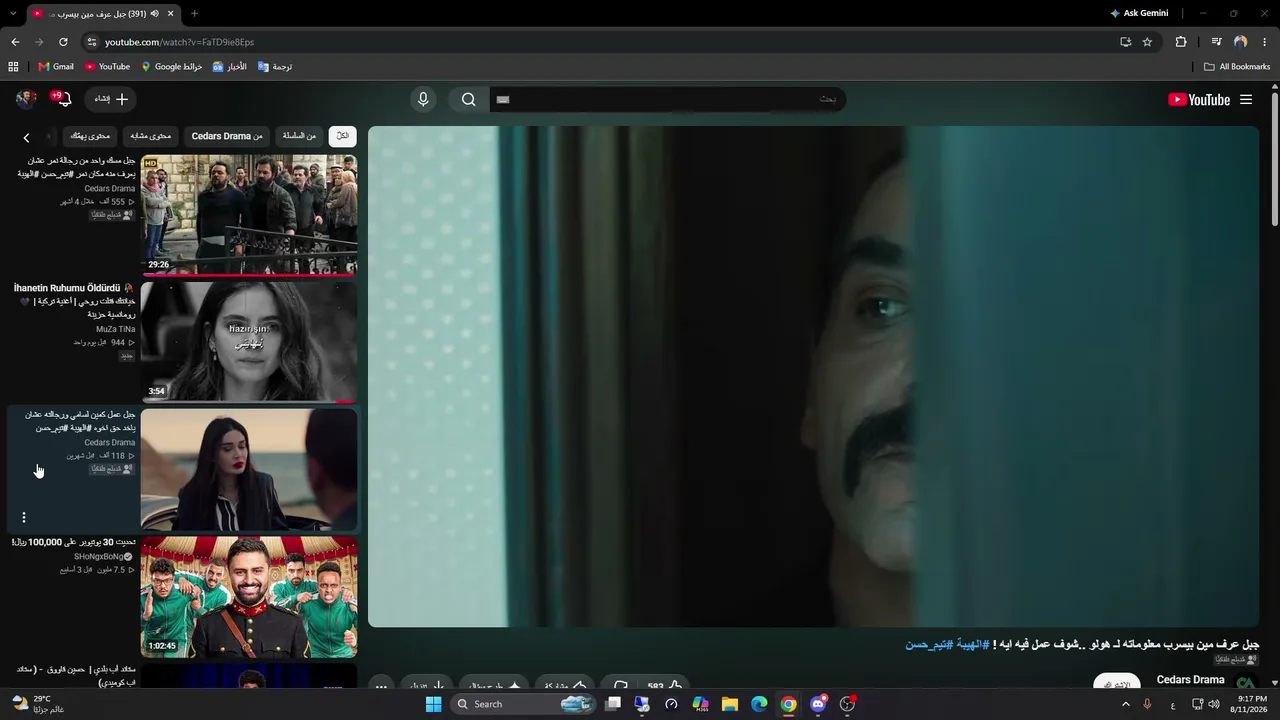Open the MuZa TiNa channel name

(115, 329)
